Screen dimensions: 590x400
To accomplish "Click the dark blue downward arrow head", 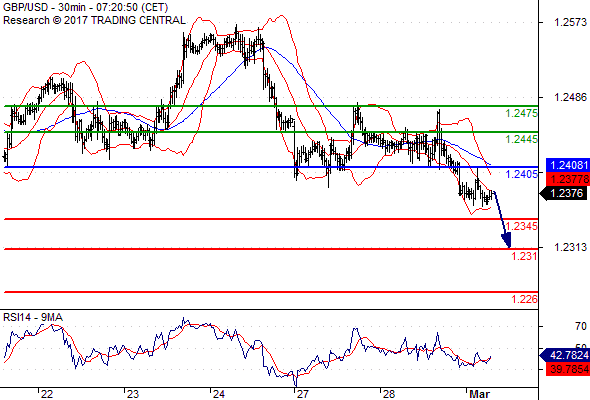I will [506, 240].
